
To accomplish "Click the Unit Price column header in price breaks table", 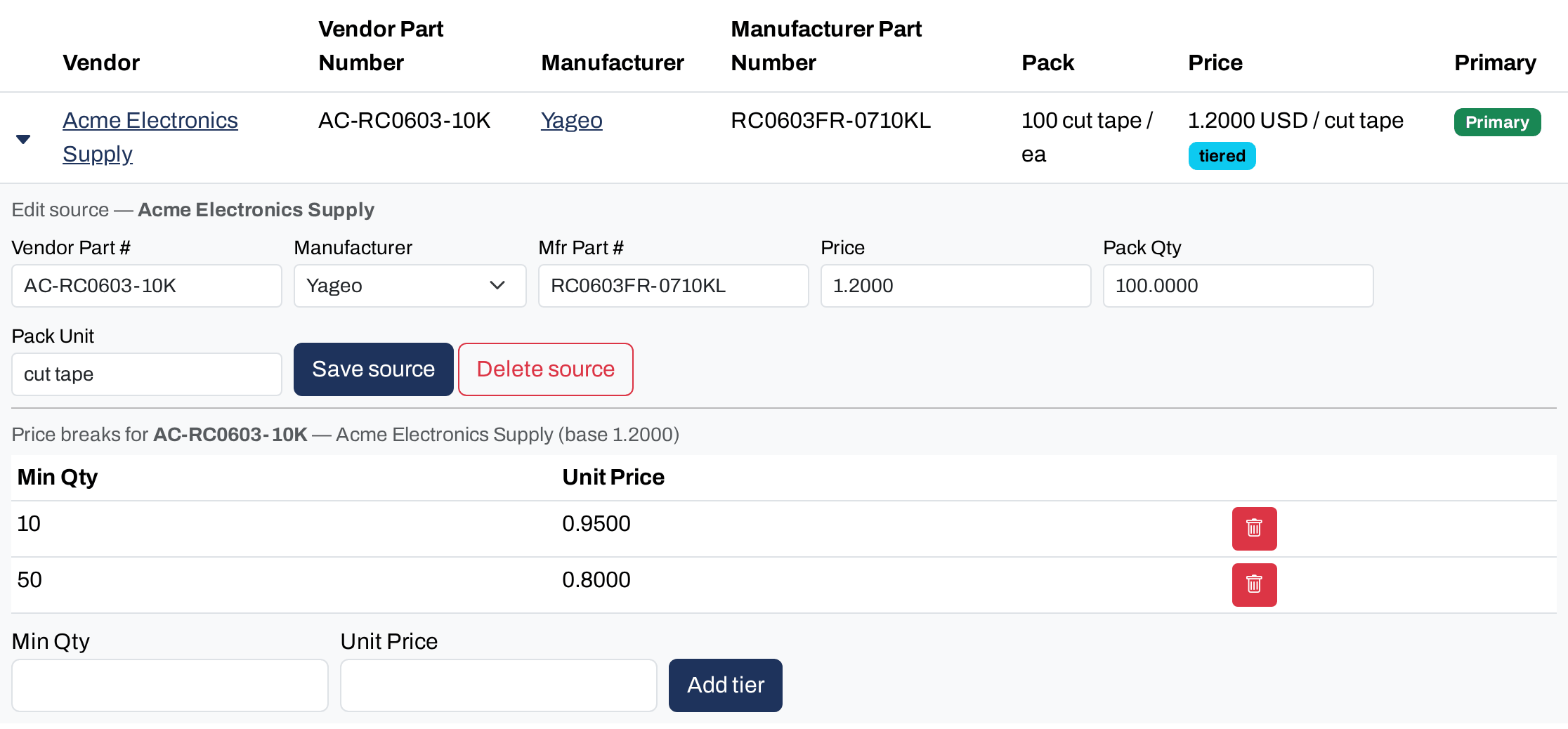I will pos(613,477).
